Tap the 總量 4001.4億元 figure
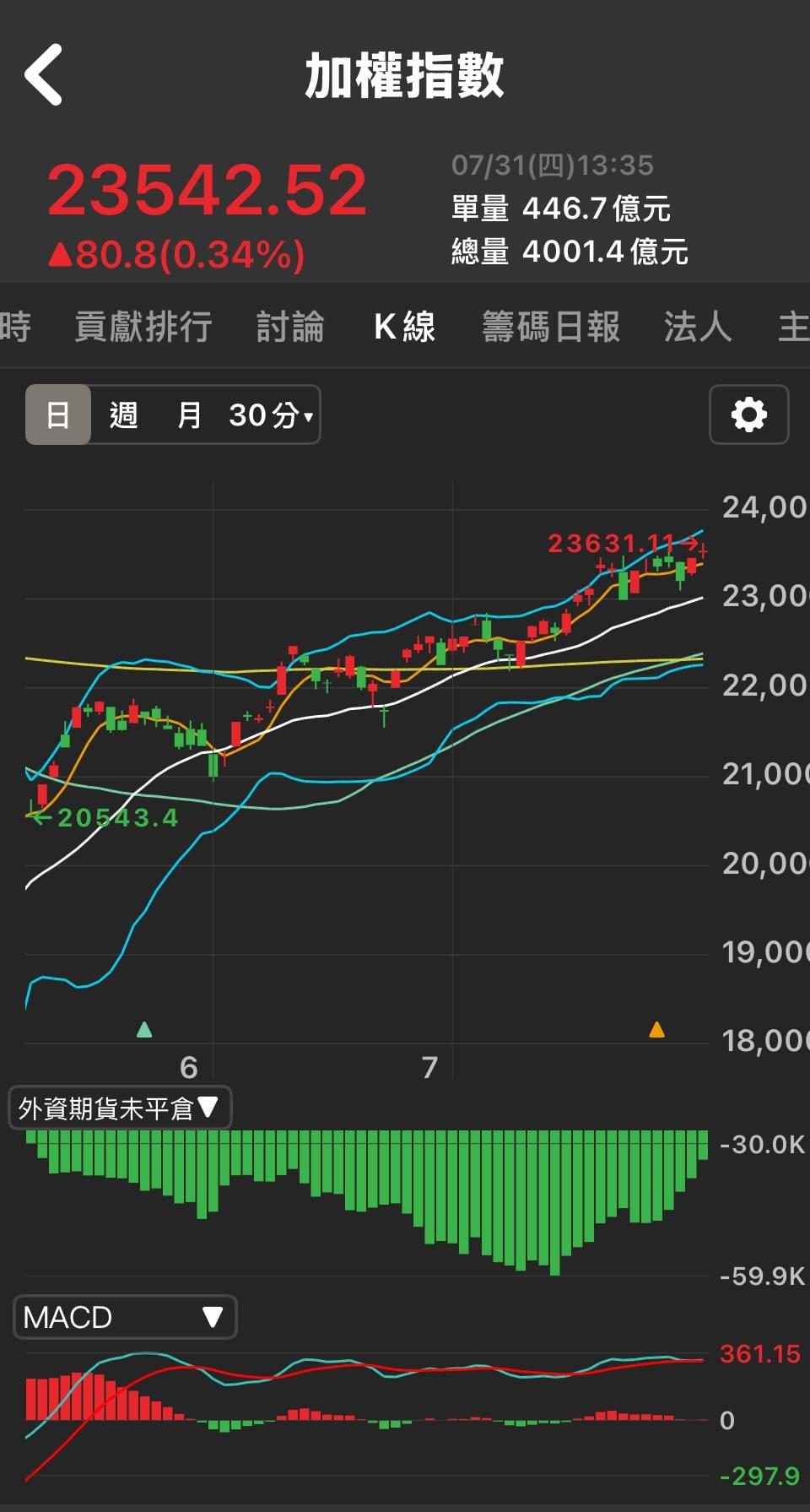Viewport: 810px width, 1512px height. (570, 252)
